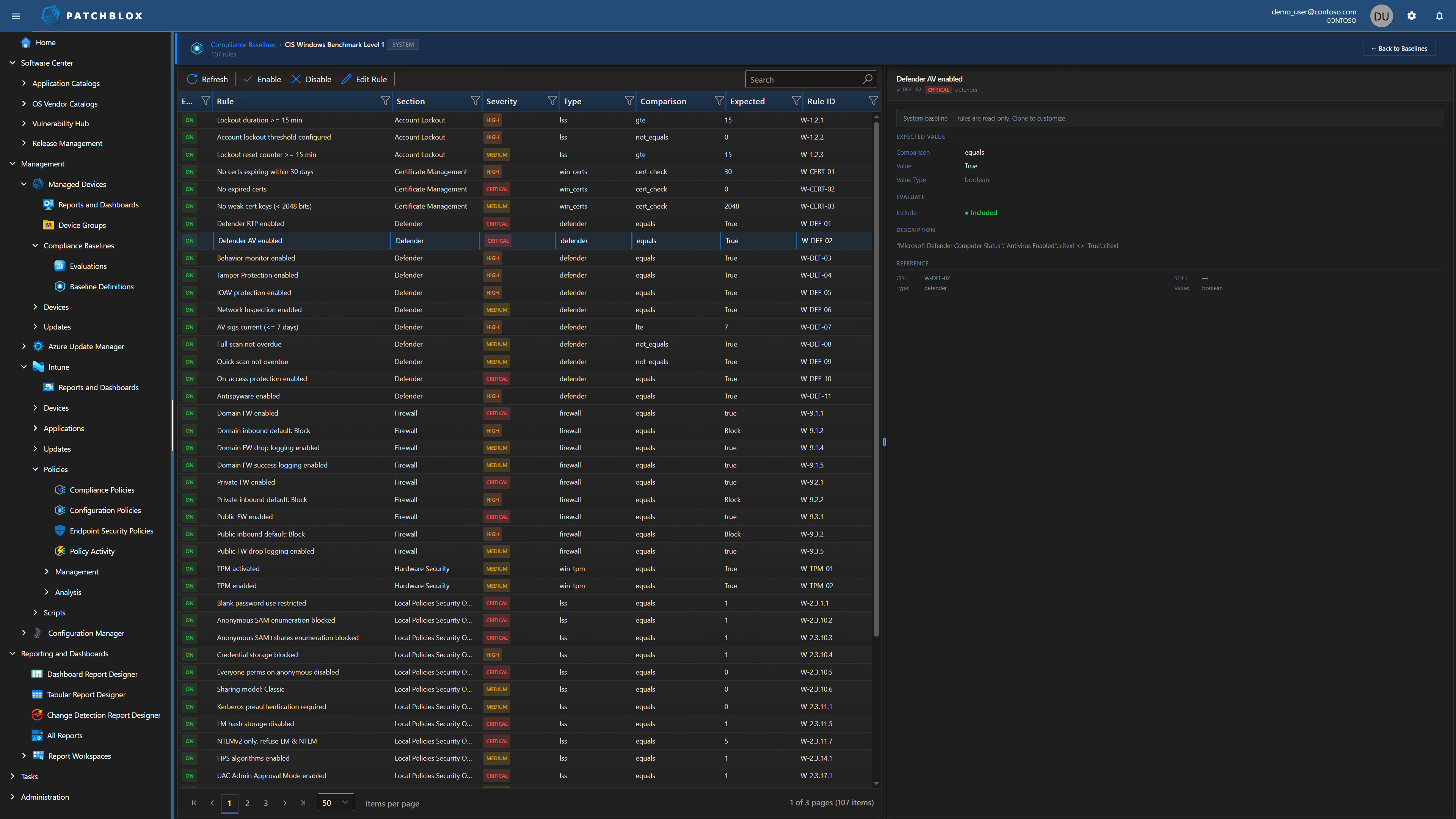
Task: Click the Back to Baselines button
Action: [1399, 48]
